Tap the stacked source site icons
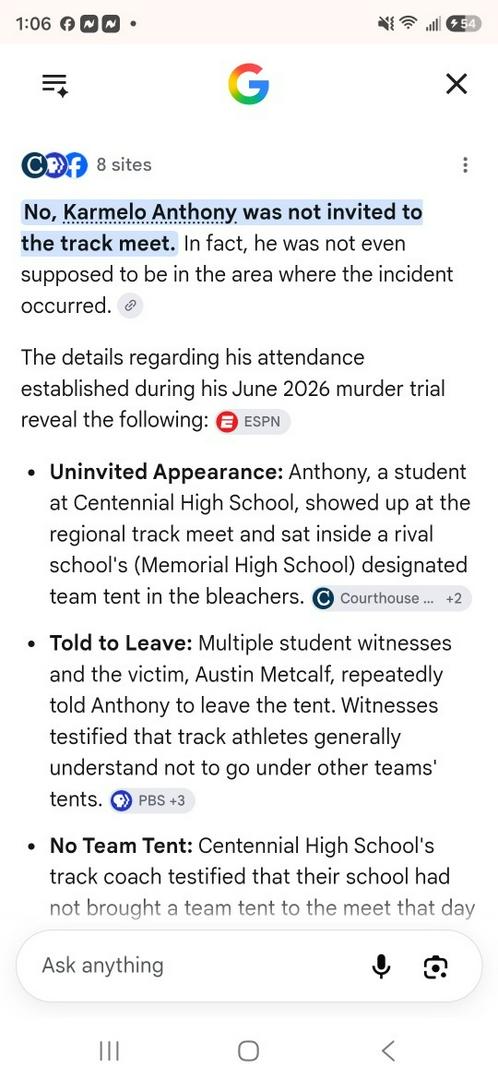498x1080 pixels. click(x=54, y=165)
